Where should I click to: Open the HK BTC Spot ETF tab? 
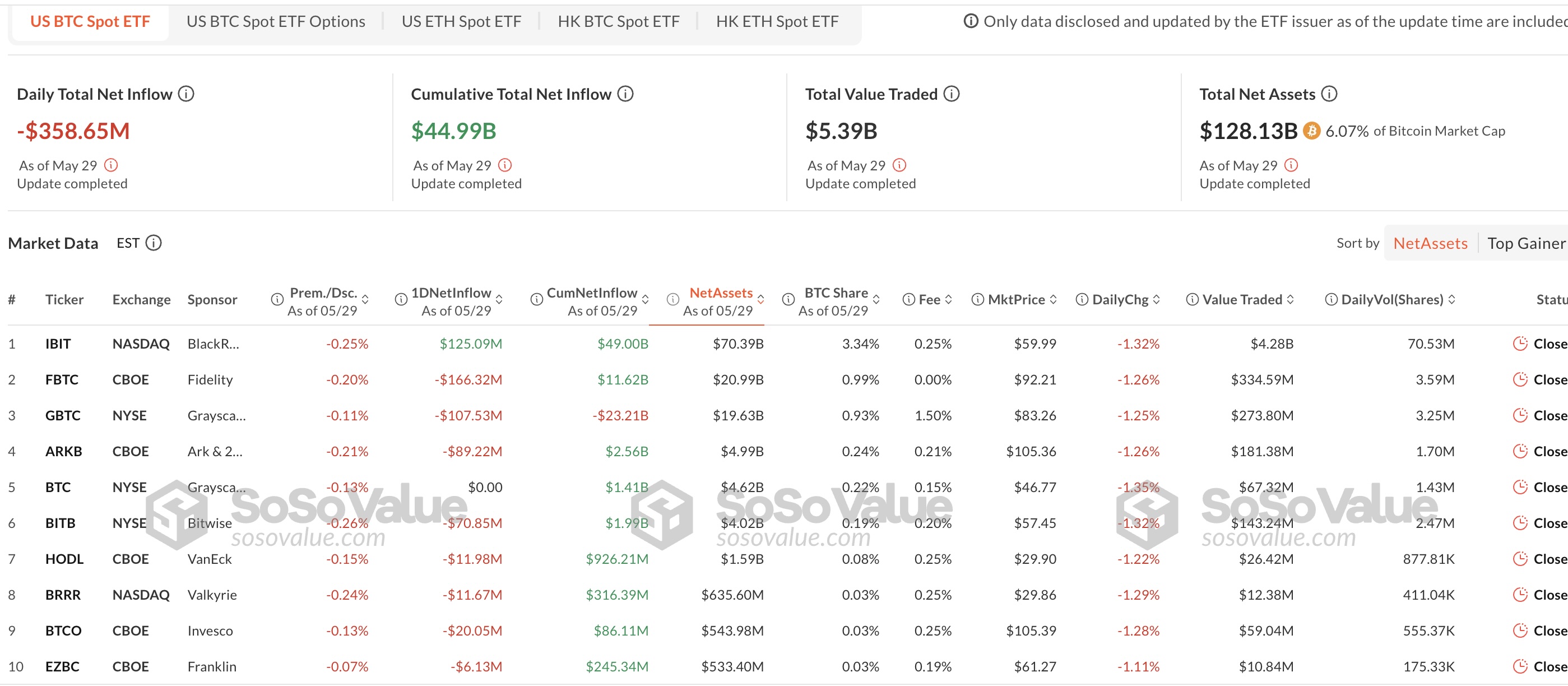click(618, 21)
